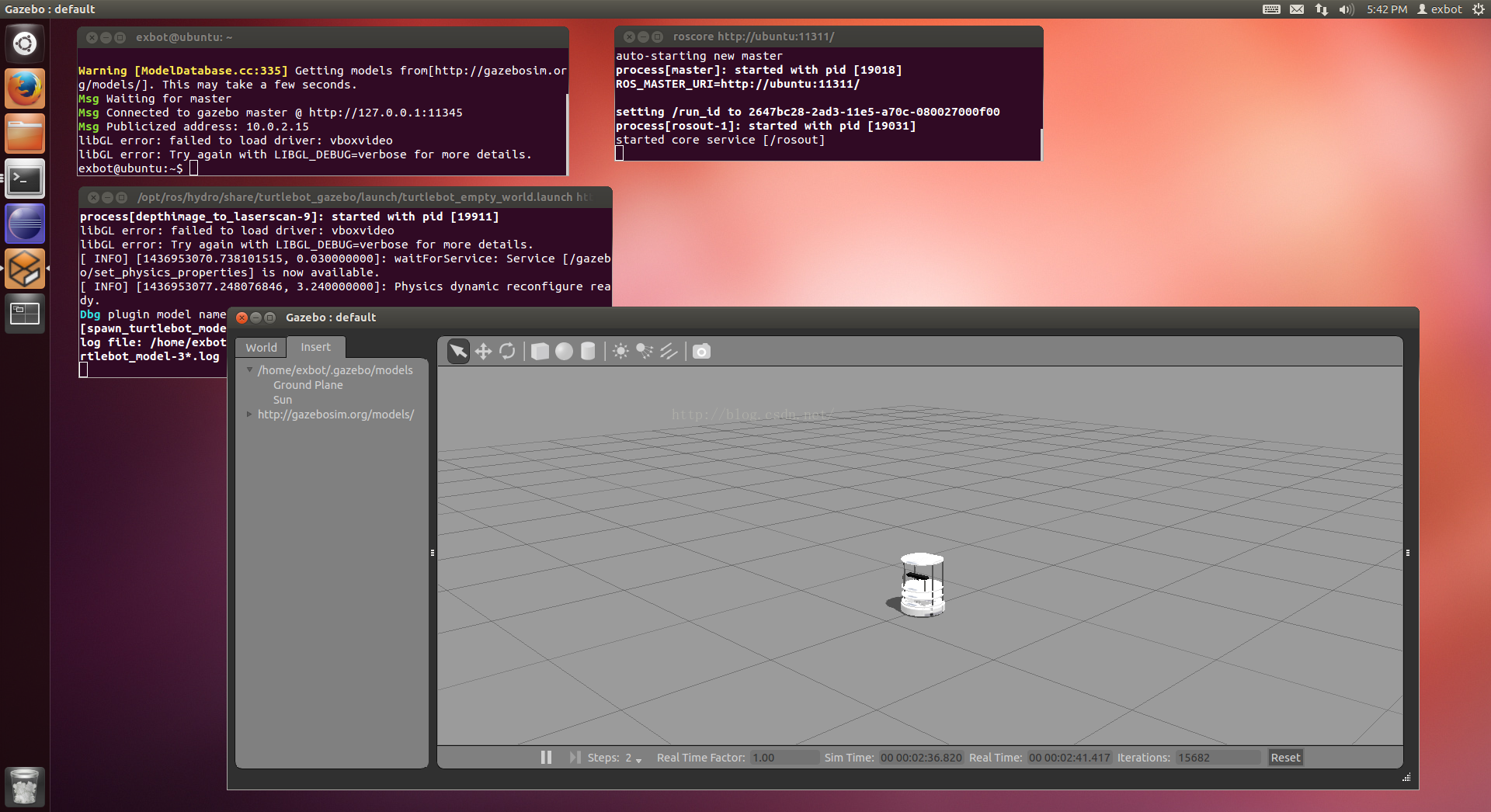The width and height of the screenshot is (1491, 812).
Task: Close the Gazebo : default window
Action: [x=242, y=318]
